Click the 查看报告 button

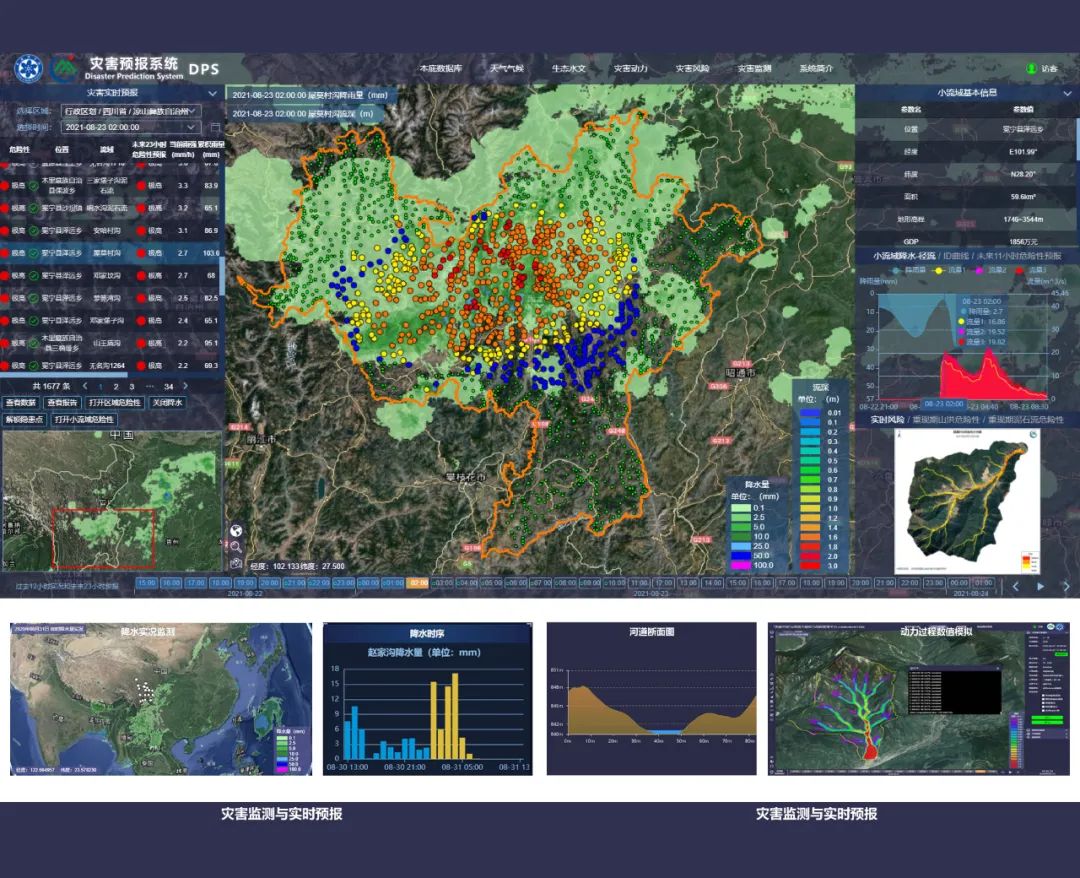62,403
